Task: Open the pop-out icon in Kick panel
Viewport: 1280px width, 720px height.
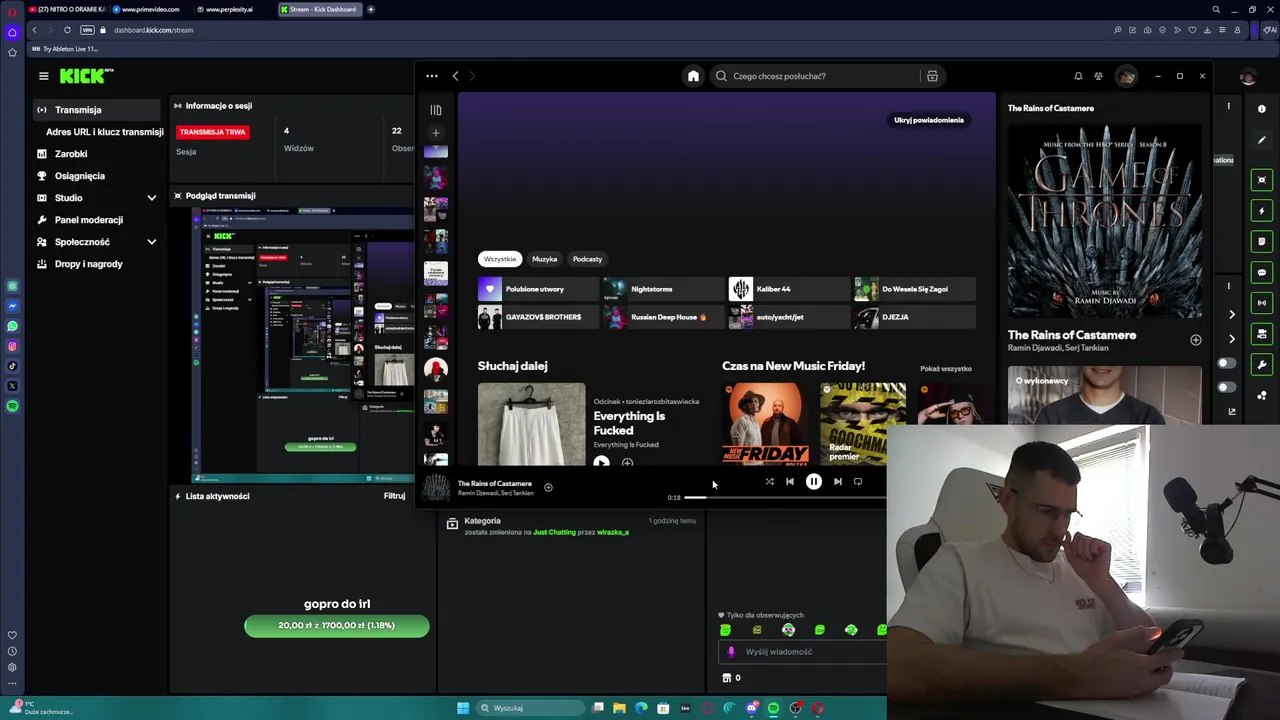Action: coord(1232,411)
